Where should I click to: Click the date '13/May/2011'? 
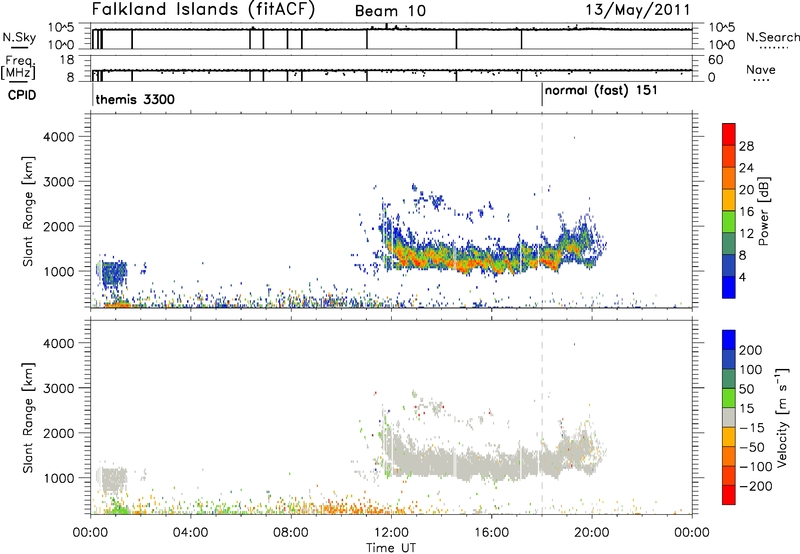coord(638,9)
